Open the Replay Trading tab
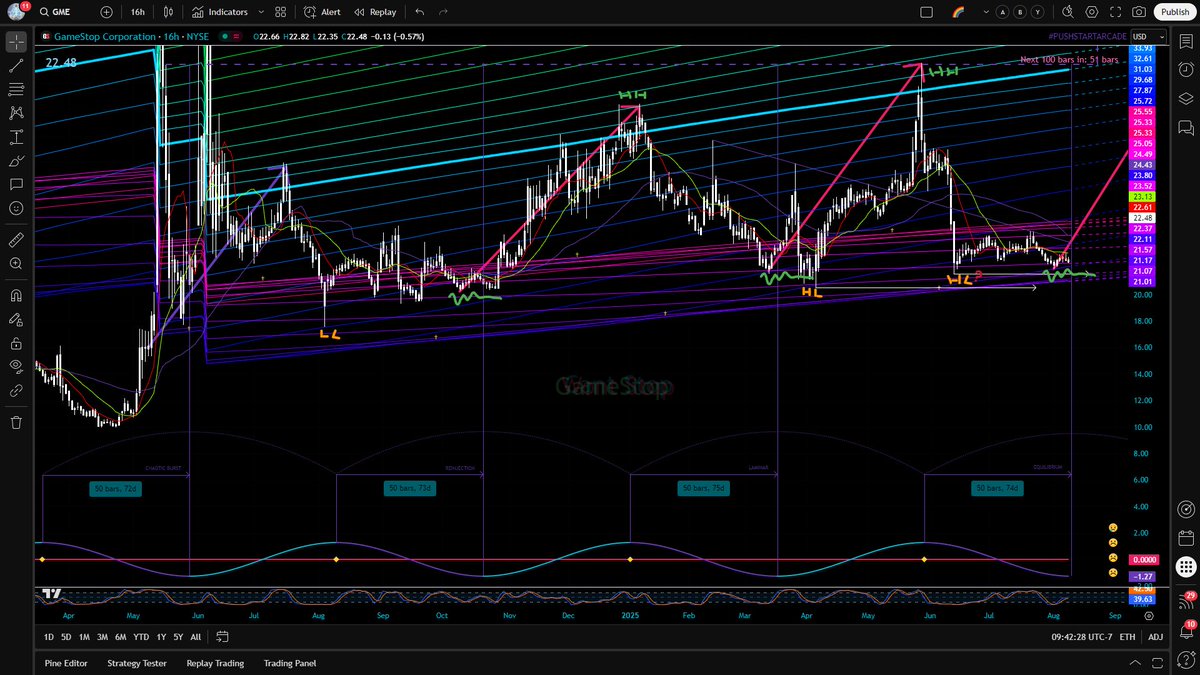Image resolution: width=1200 pixels, height=675 pixels. click(215, 663)
